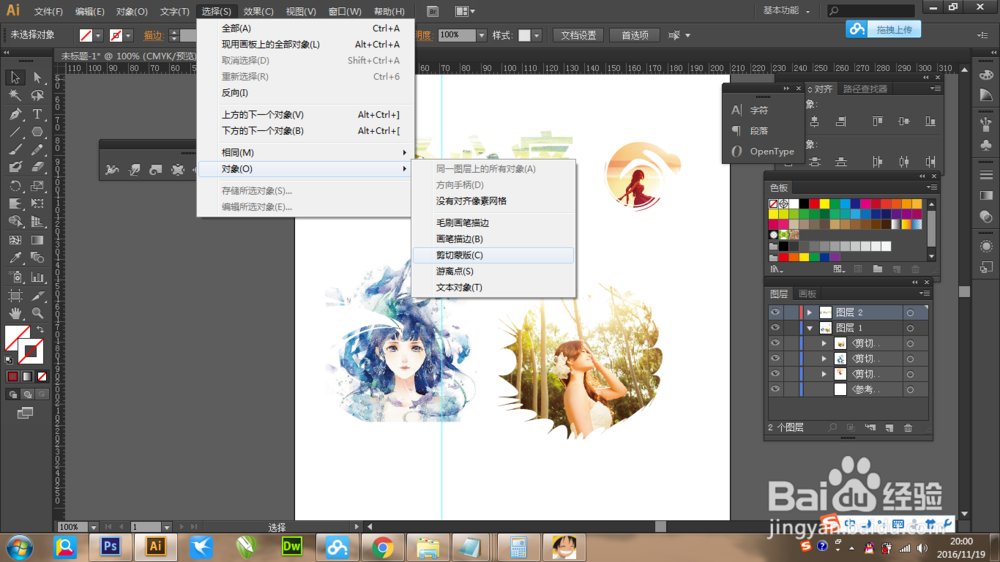Open the OpenType panel icon
The image size is (1000, 562).
[x=736, y=151]
